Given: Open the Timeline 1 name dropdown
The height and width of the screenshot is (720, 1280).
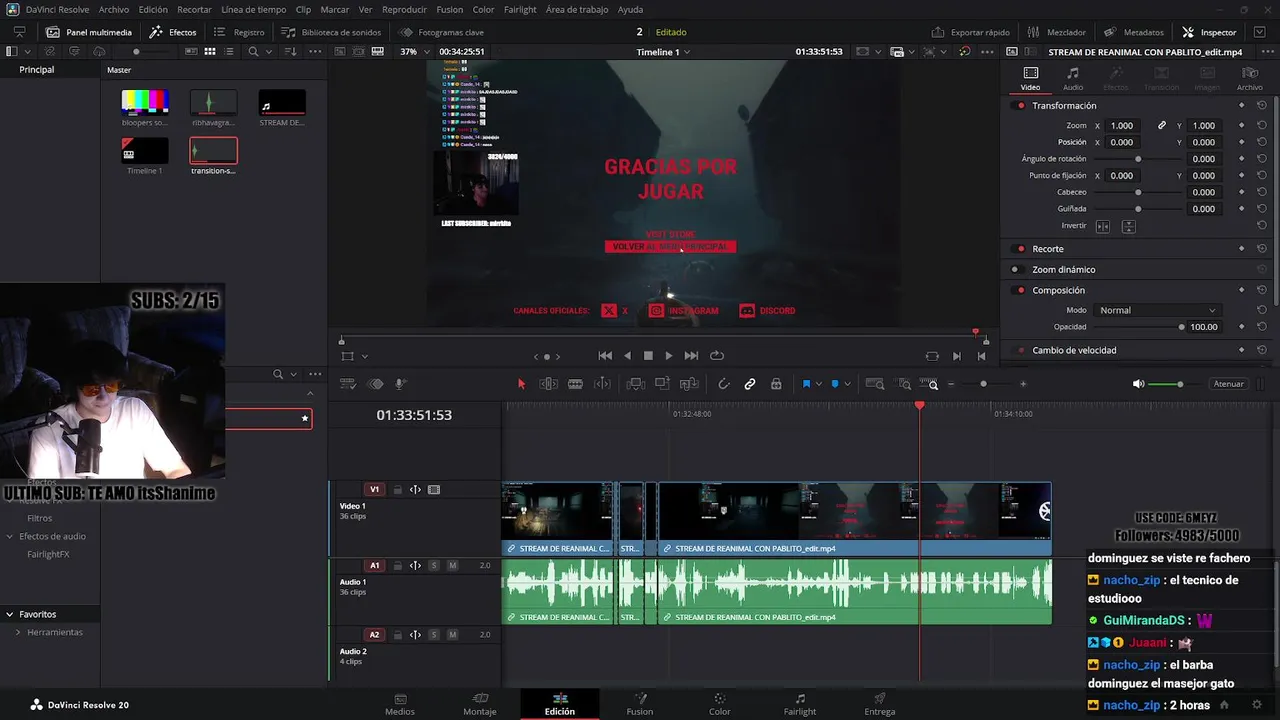Looking at the screenshot, I should (663, 52).
